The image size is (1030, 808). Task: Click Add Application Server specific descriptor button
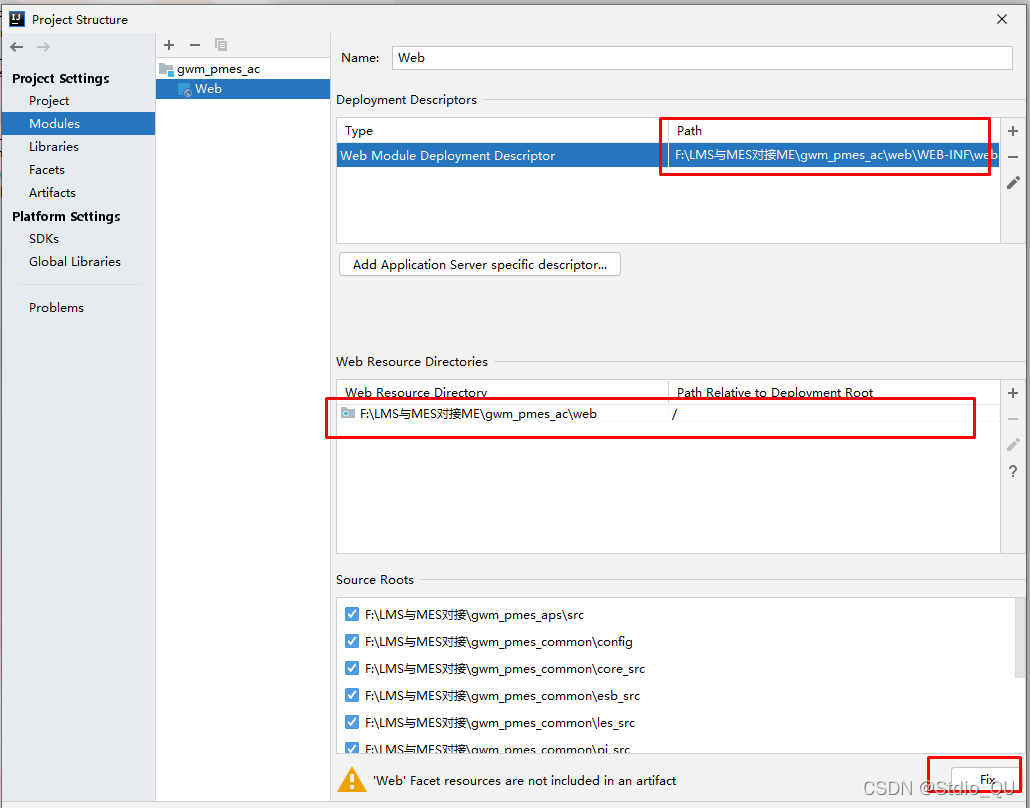click(x=480, y=264)
